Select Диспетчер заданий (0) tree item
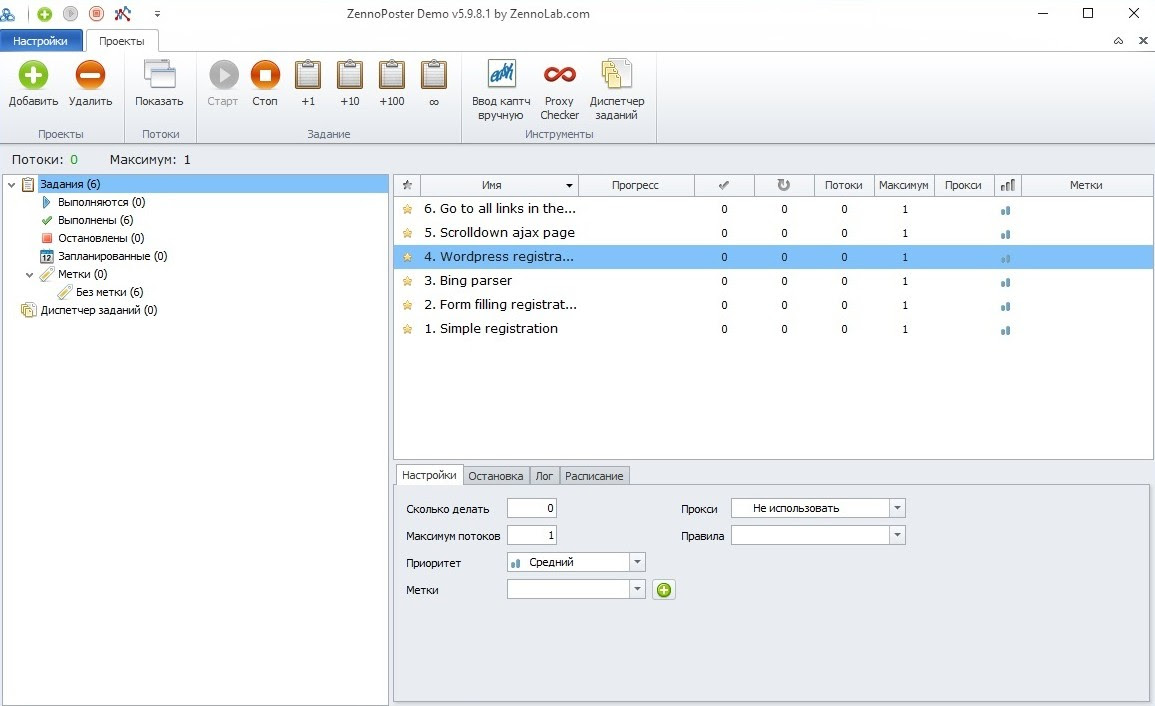The height and width of the screenshot is (706, 1155). [99, 310]
